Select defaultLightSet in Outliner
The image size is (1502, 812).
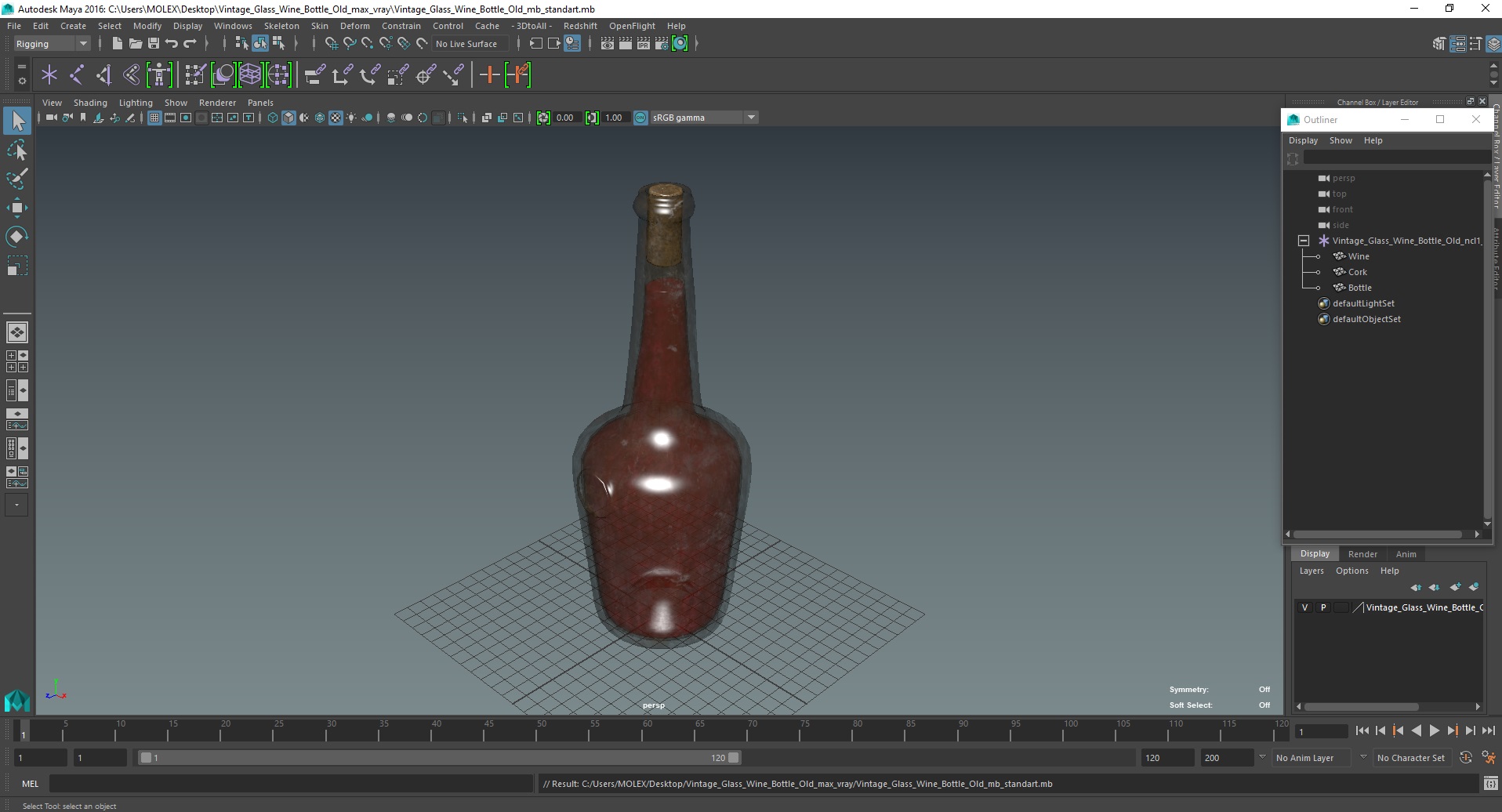(x=1363, y=303)
